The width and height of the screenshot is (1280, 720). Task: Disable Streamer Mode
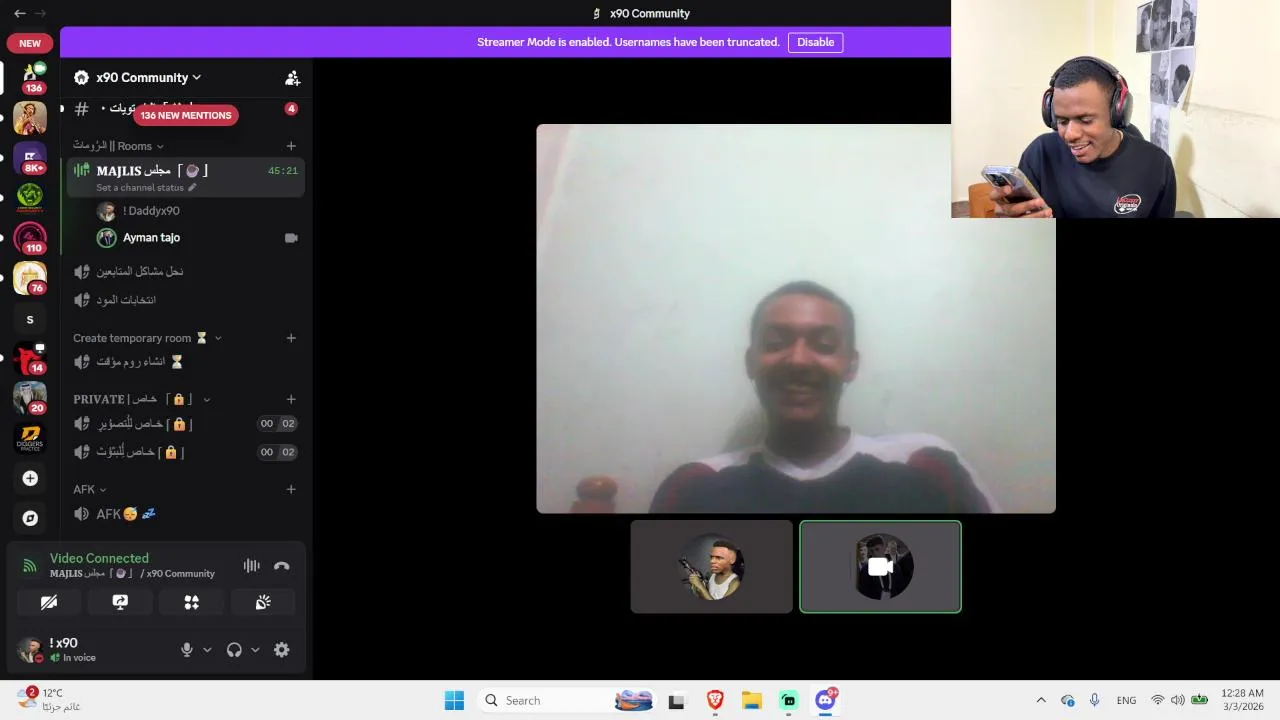(815, 42)
